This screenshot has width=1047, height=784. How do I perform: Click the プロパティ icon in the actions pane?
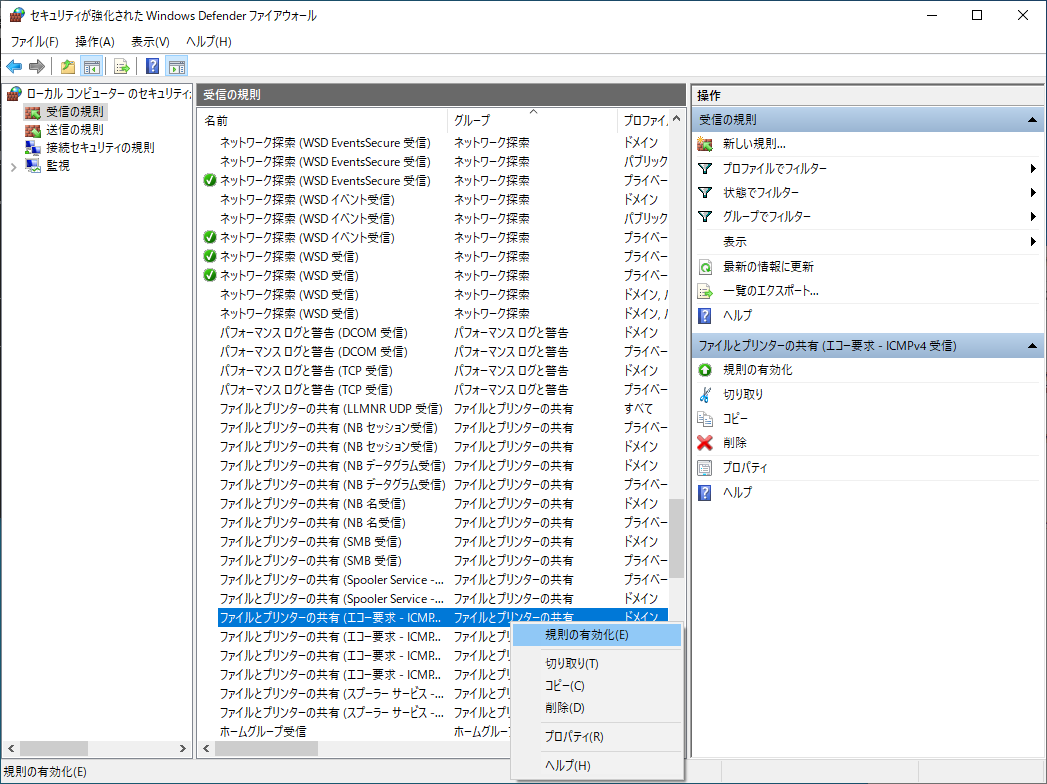[x=705, y=467]
